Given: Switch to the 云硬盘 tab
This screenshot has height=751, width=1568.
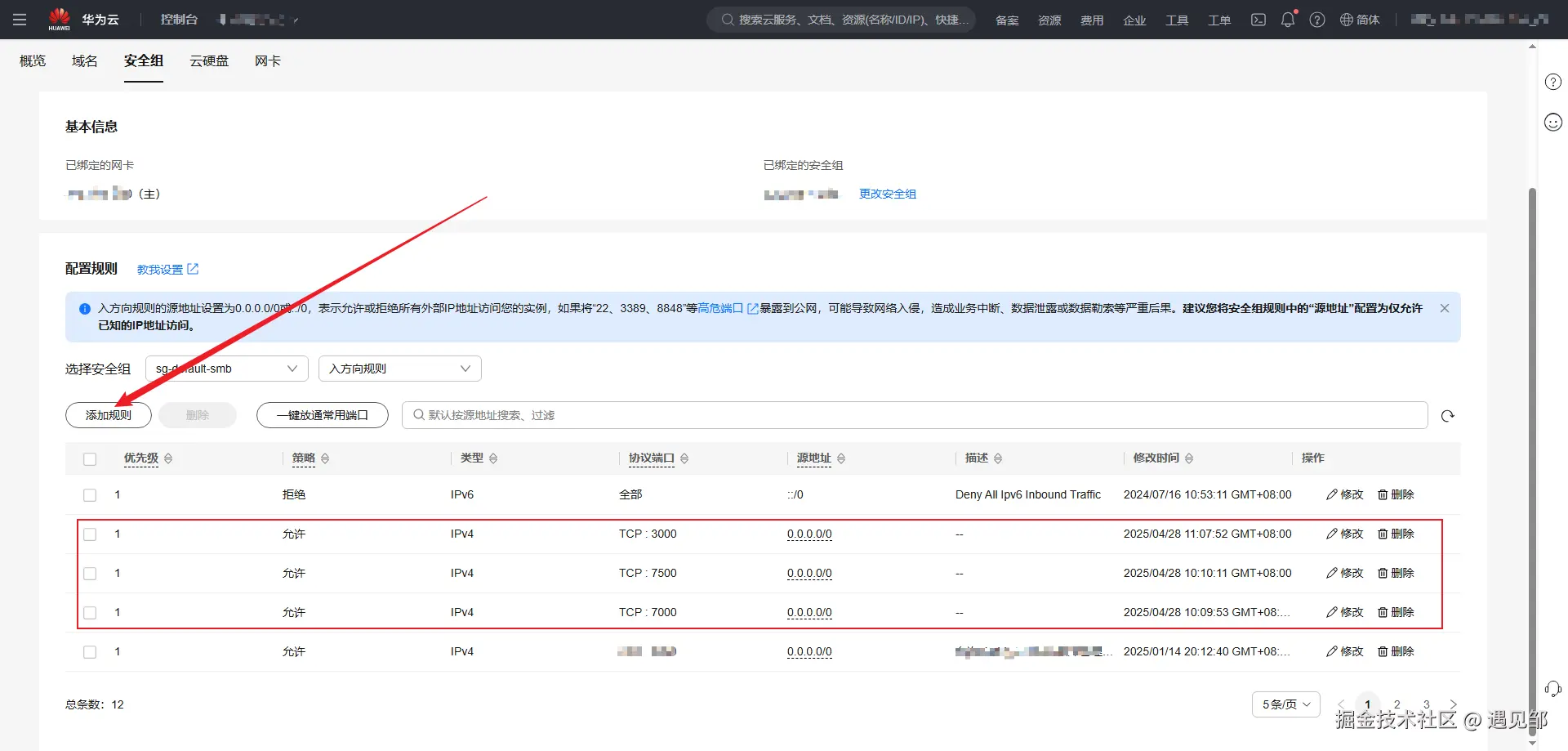Looking at the screenshot, I should 209,61.
